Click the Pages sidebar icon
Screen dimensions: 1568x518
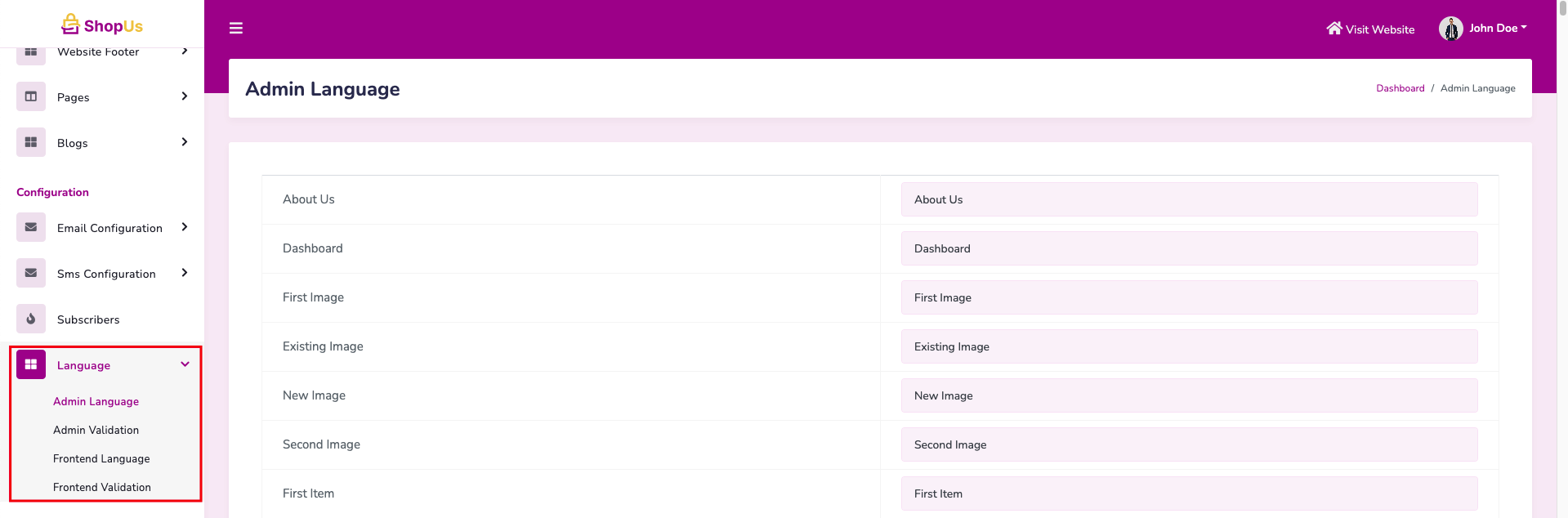(x=31, y=96)
